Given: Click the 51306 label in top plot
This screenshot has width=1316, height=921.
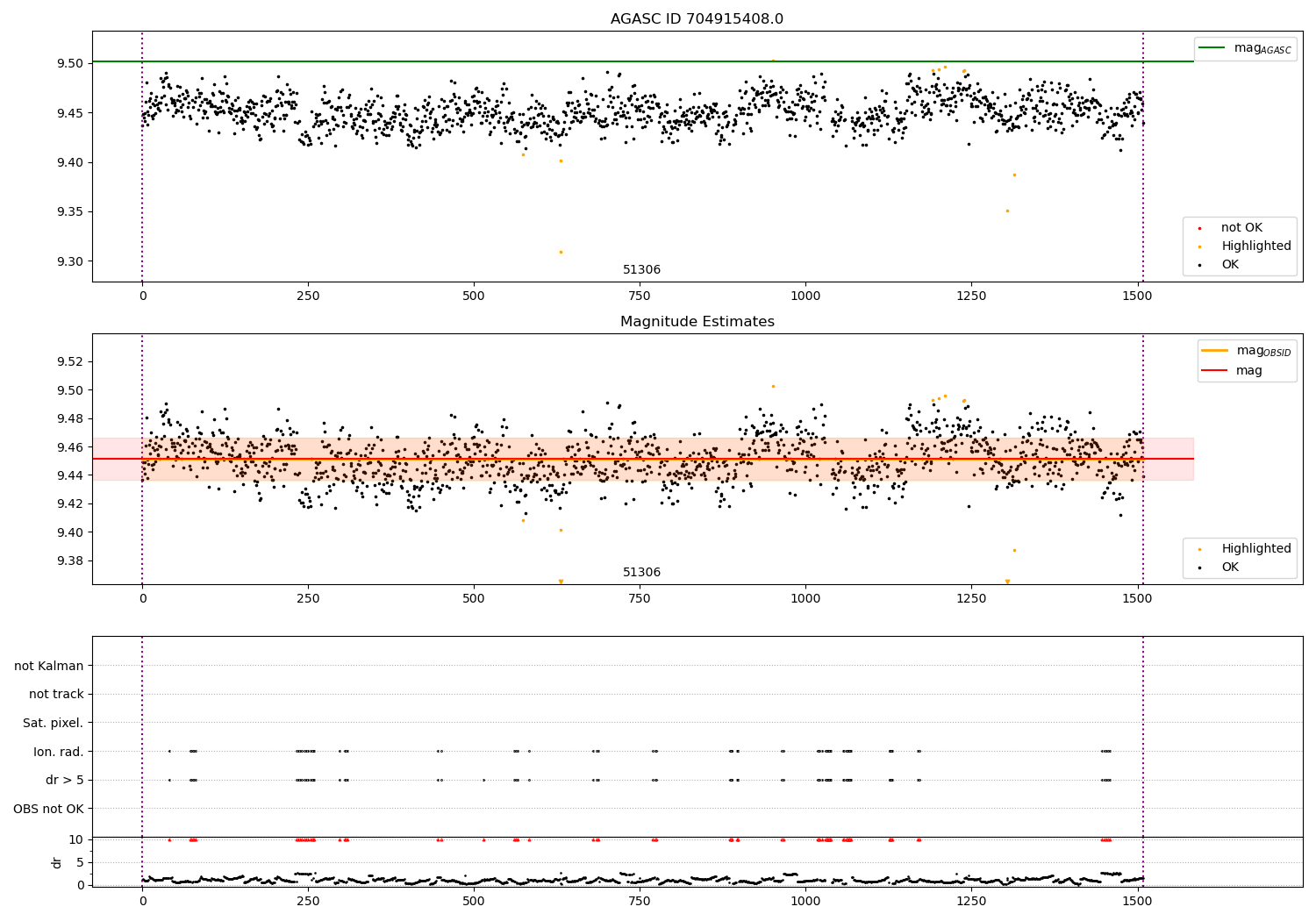Looking at the screenshot, I should 642,270.
